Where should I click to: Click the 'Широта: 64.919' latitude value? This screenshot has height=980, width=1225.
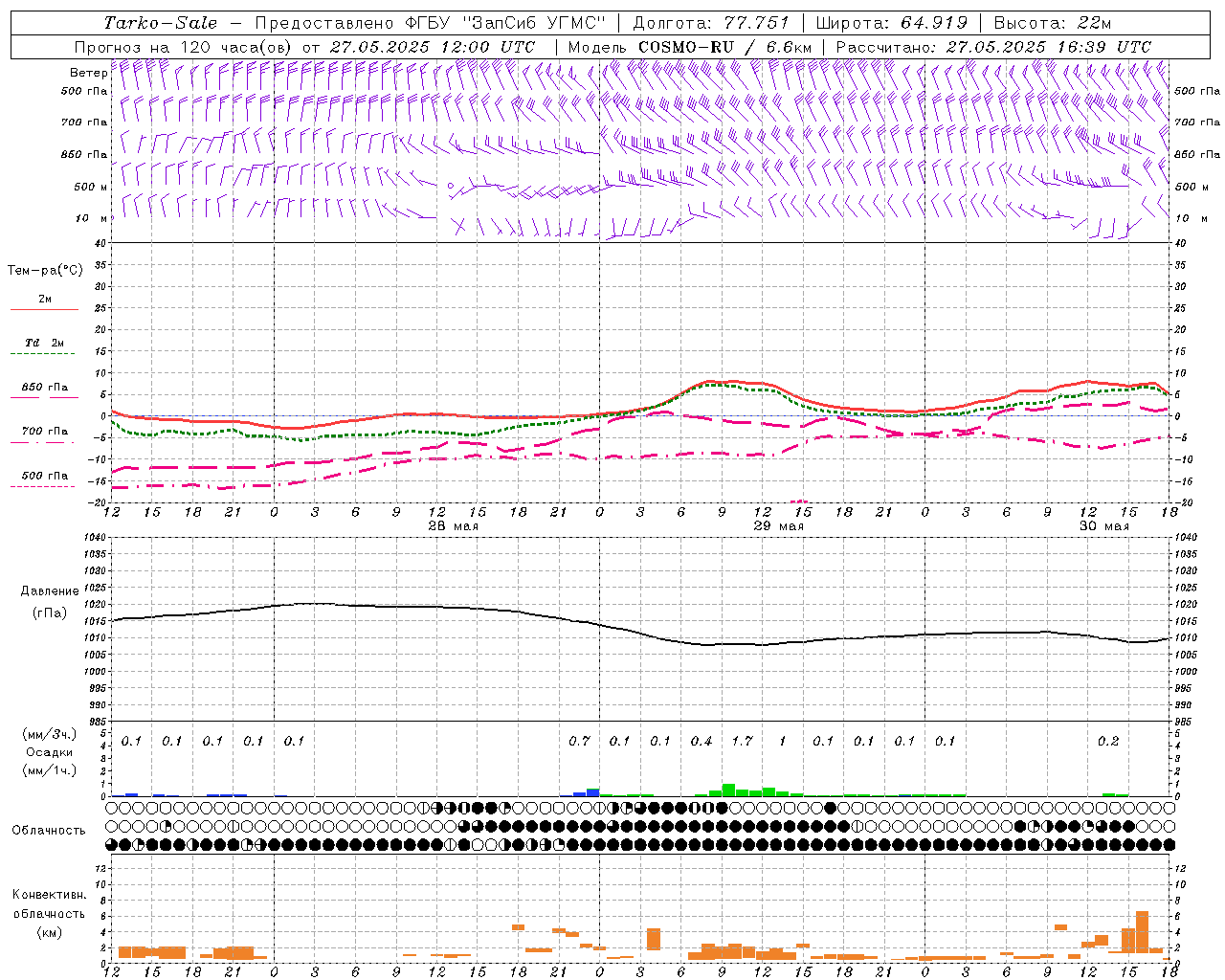(892, 23)
